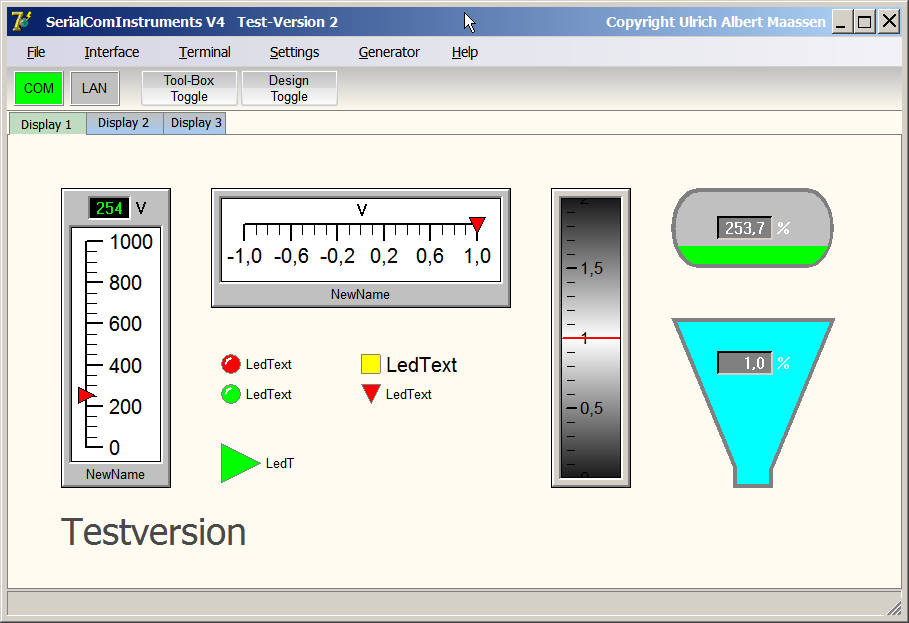Open the Interface menu
909x623 pixels.
pos(112,52)
